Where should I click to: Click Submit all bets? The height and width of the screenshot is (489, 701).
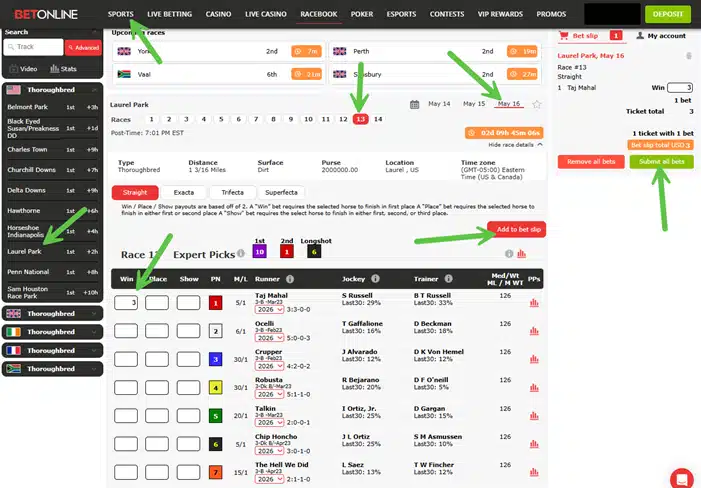click(x=662, y=161)
